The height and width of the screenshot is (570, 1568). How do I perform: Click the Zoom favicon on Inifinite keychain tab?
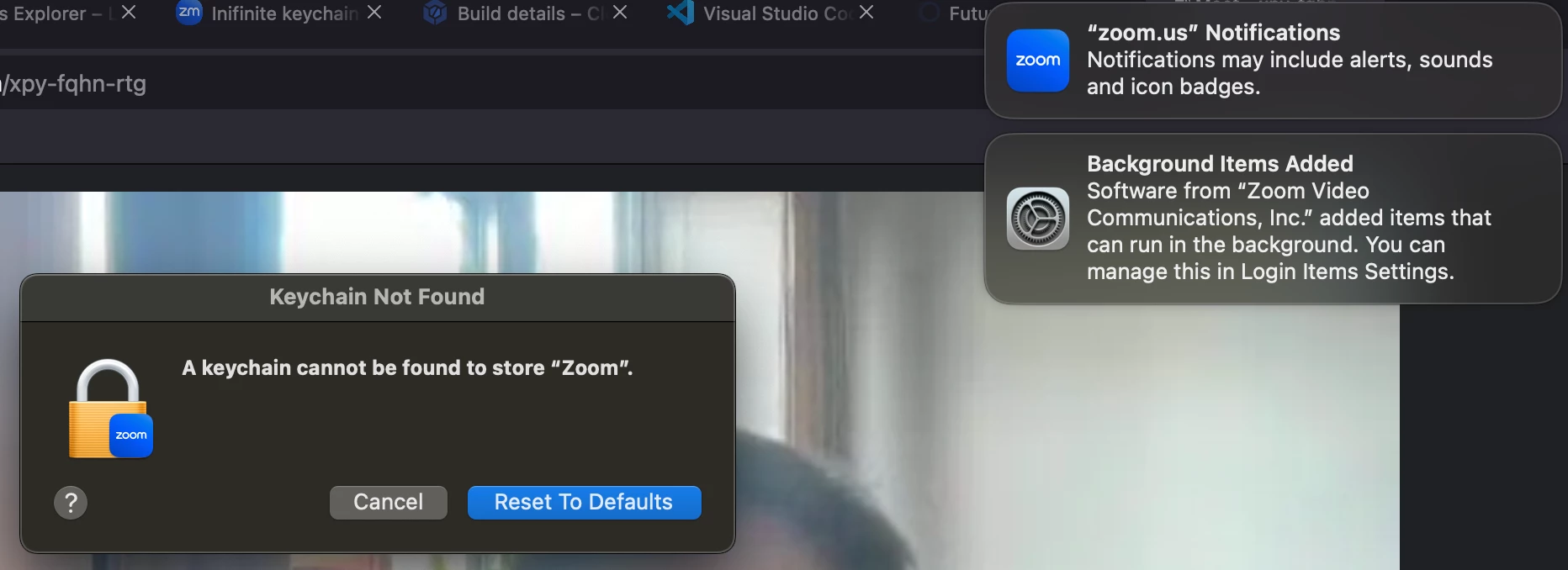click(189, 13)
